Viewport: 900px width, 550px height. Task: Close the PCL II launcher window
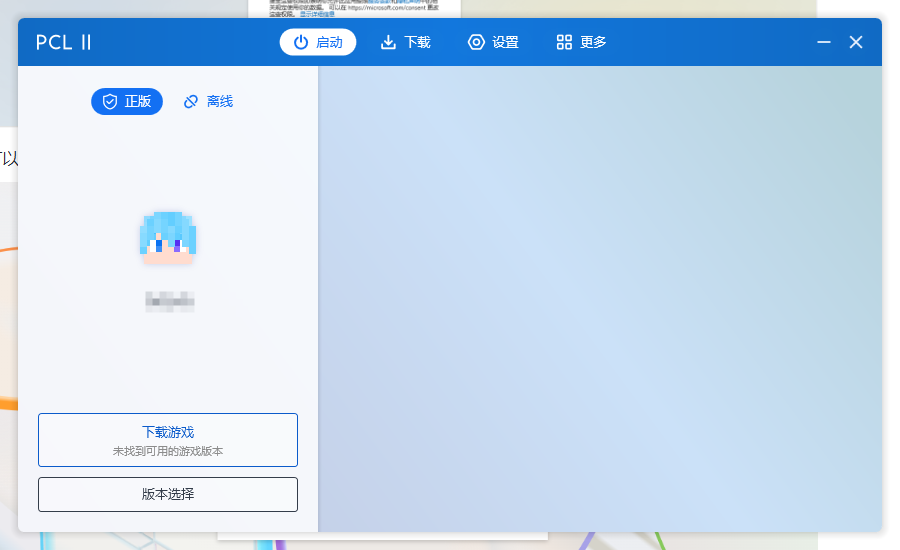[x=856, y=42]
